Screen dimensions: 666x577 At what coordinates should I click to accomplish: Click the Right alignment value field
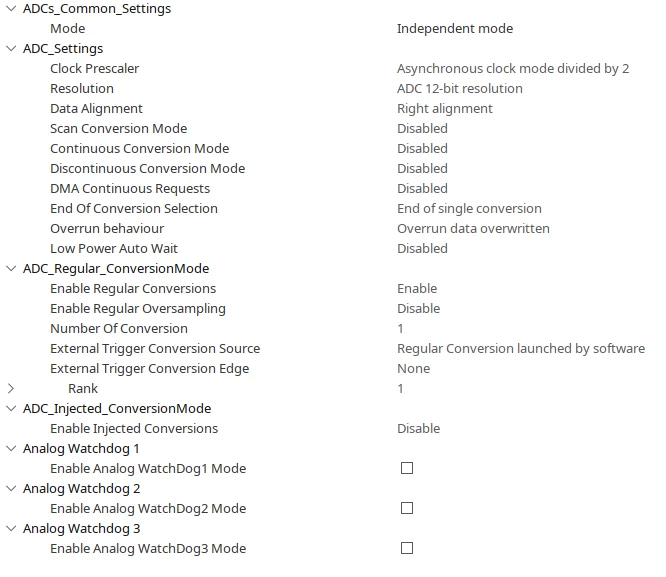pyautogui.click(x=445, y=108)
